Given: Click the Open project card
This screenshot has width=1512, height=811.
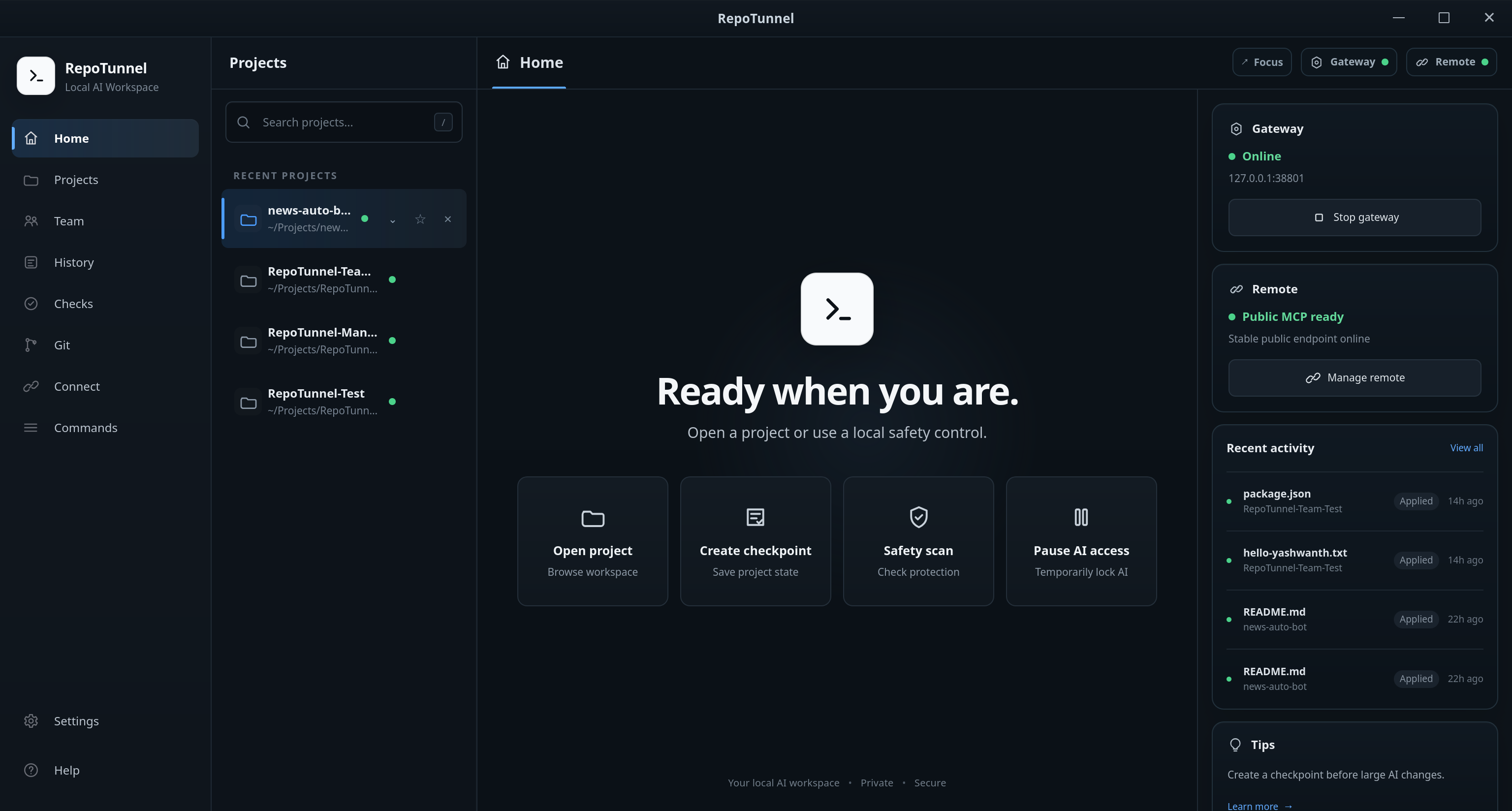Looking at the screenshot, I should point(593,542).
